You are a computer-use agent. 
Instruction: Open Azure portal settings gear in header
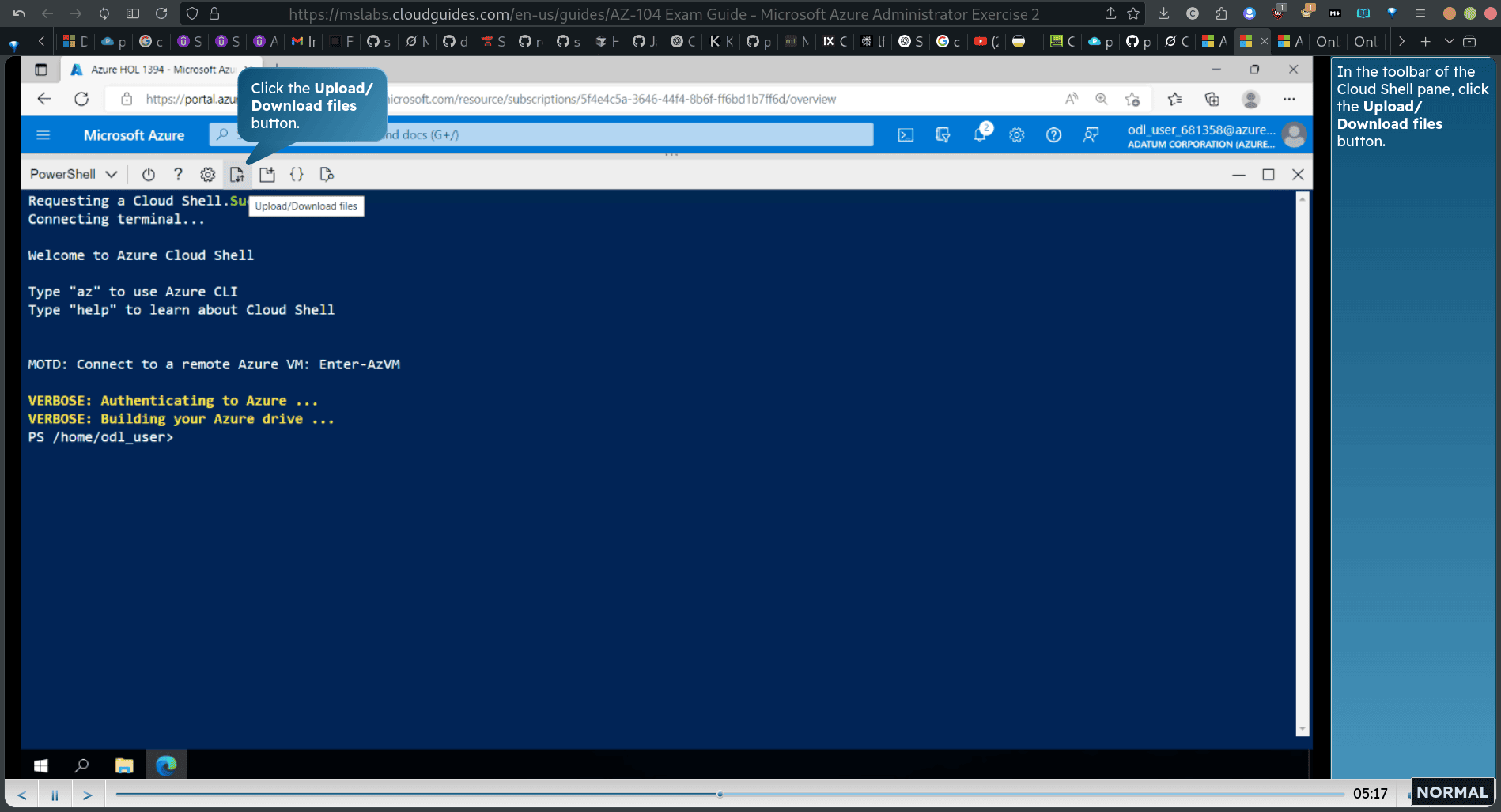1017,135
